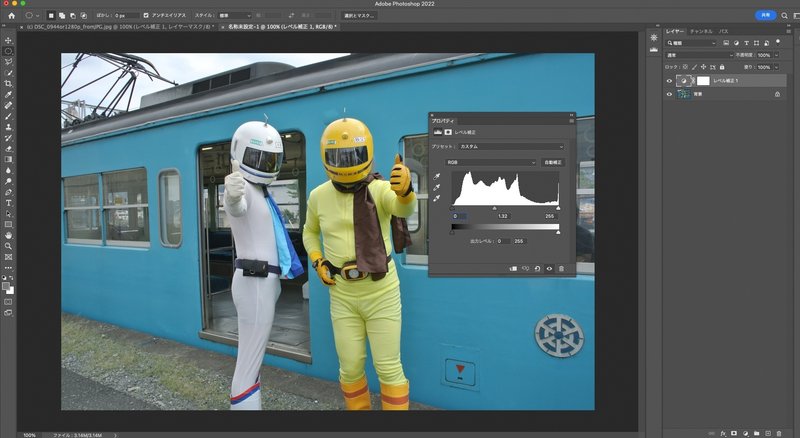
Task: Open the Style dropdown in options bar
Action: tap(235, 16)
